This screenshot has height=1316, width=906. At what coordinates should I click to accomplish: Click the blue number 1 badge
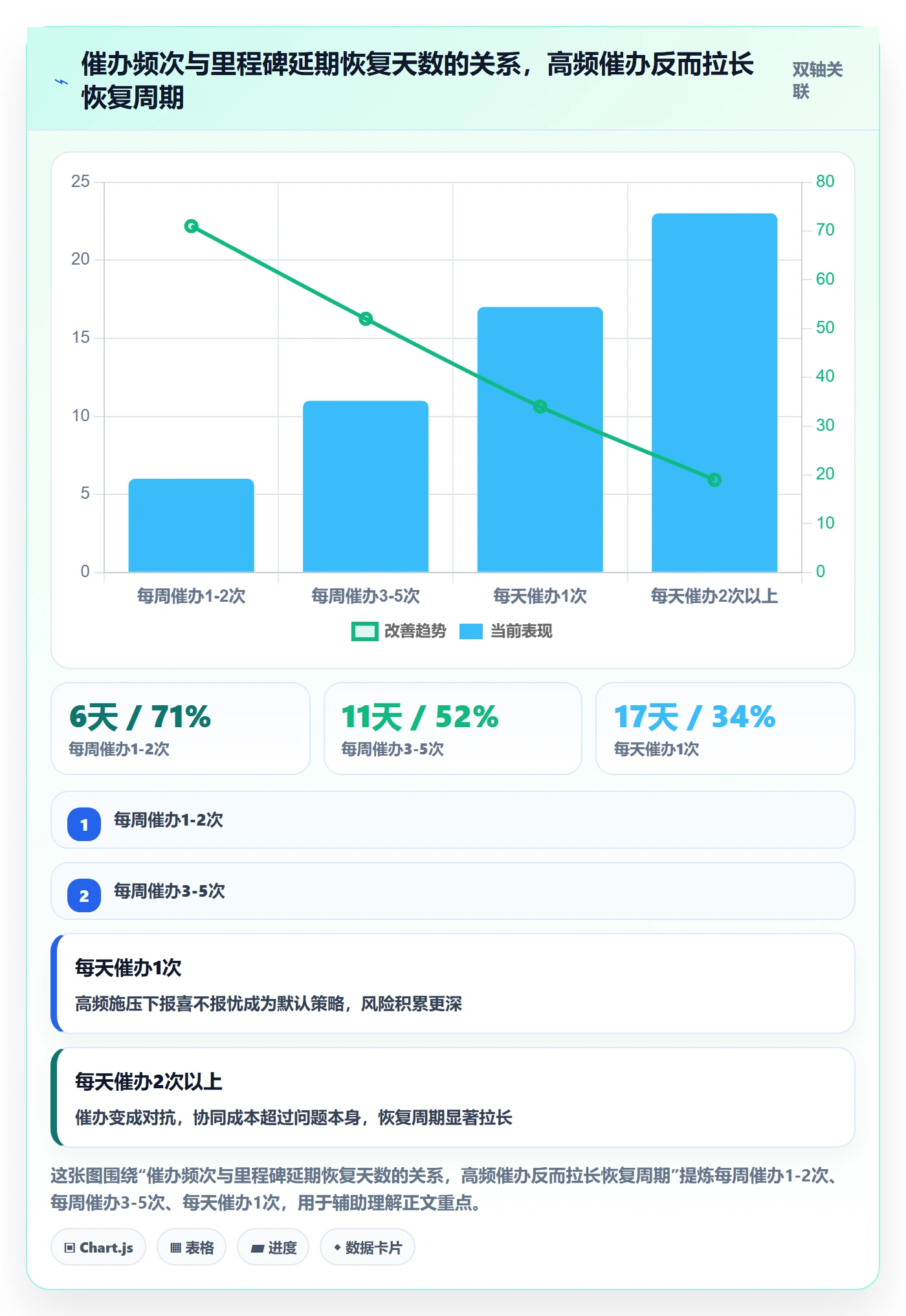(x=84, y=824)
